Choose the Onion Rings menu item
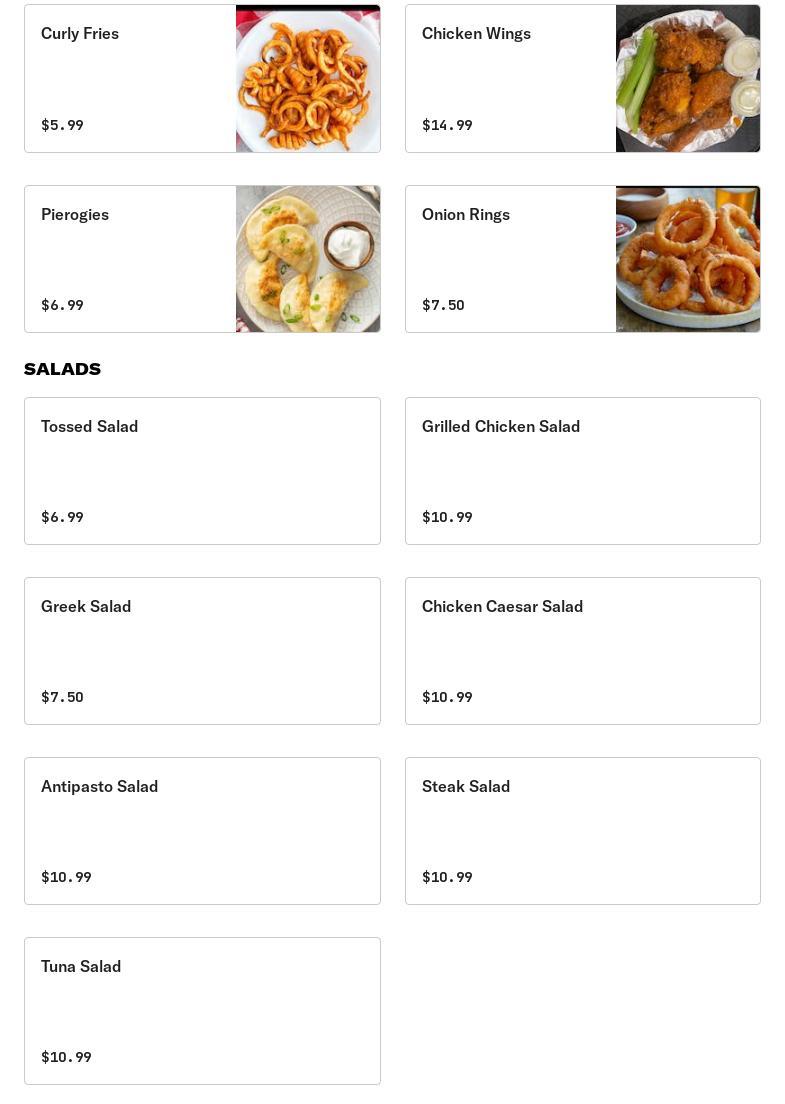Screen dimensions: 785x1104 point(582,259)
